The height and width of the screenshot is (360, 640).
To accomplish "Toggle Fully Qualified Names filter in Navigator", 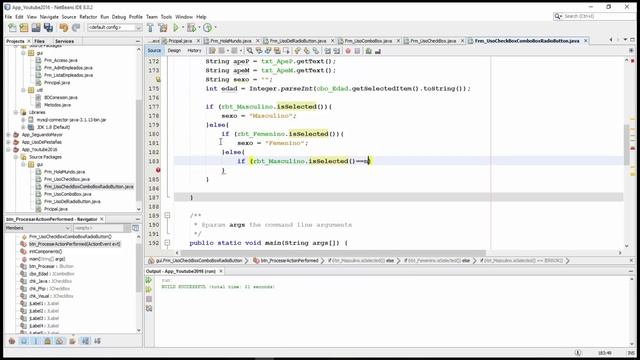I will coord(72,341).
